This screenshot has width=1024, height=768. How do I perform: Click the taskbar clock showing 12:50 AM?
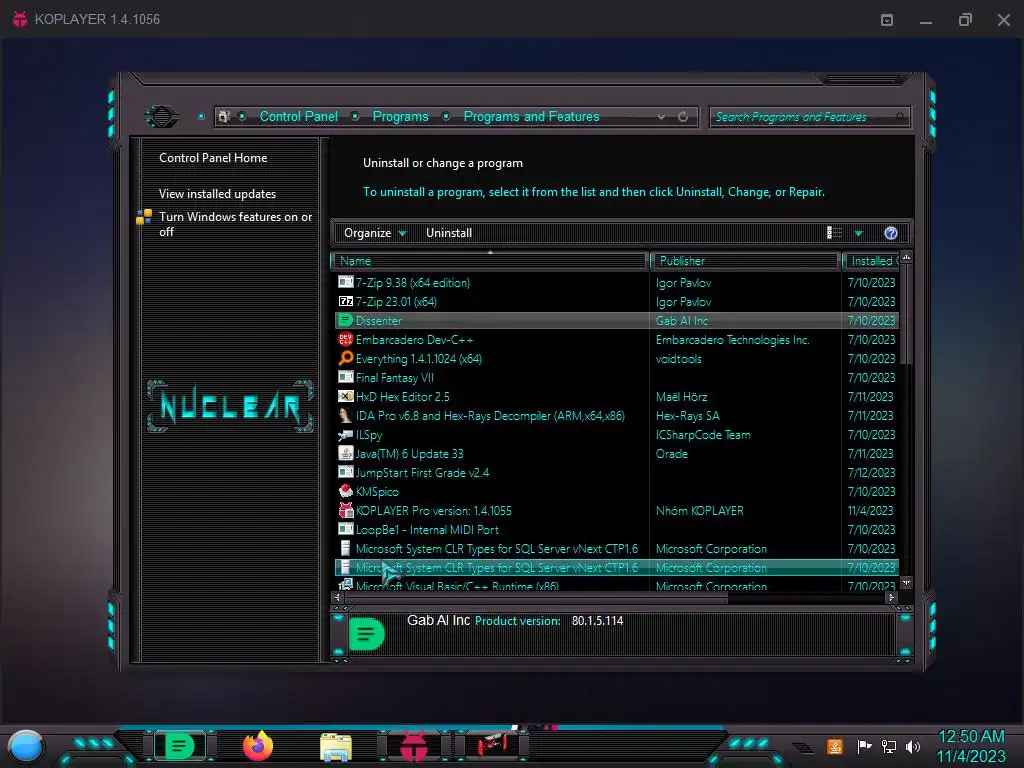pyautogui.click(x=971, y=737)
